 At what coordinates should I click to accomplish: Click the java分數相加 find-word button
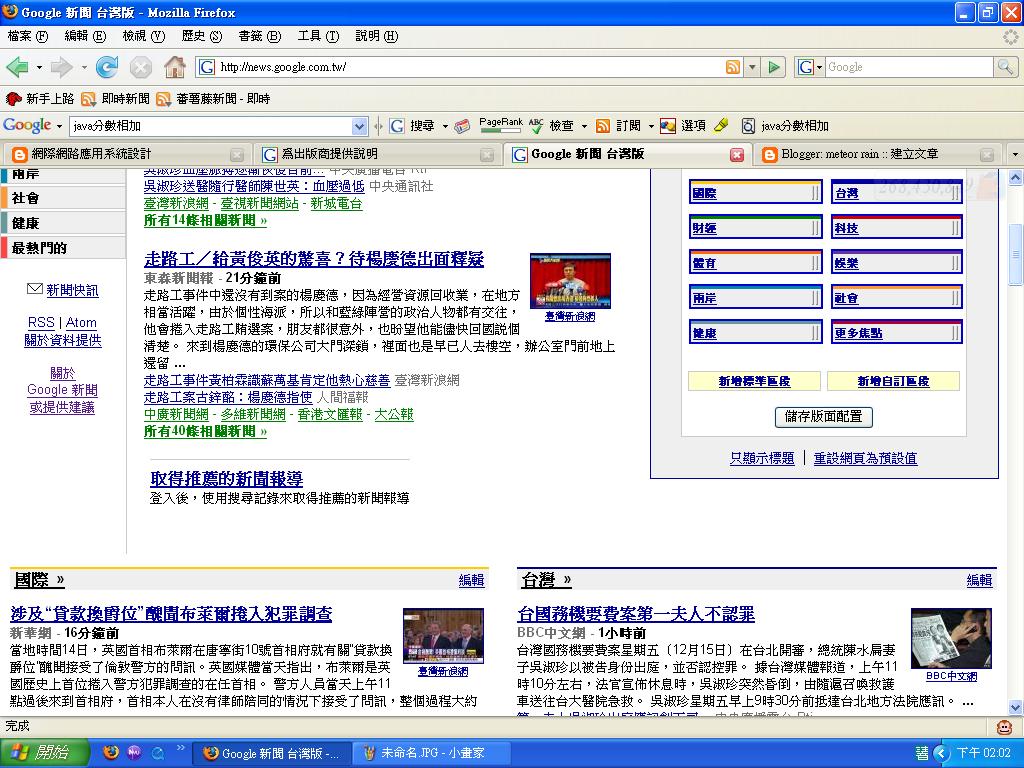pos(786,125)
